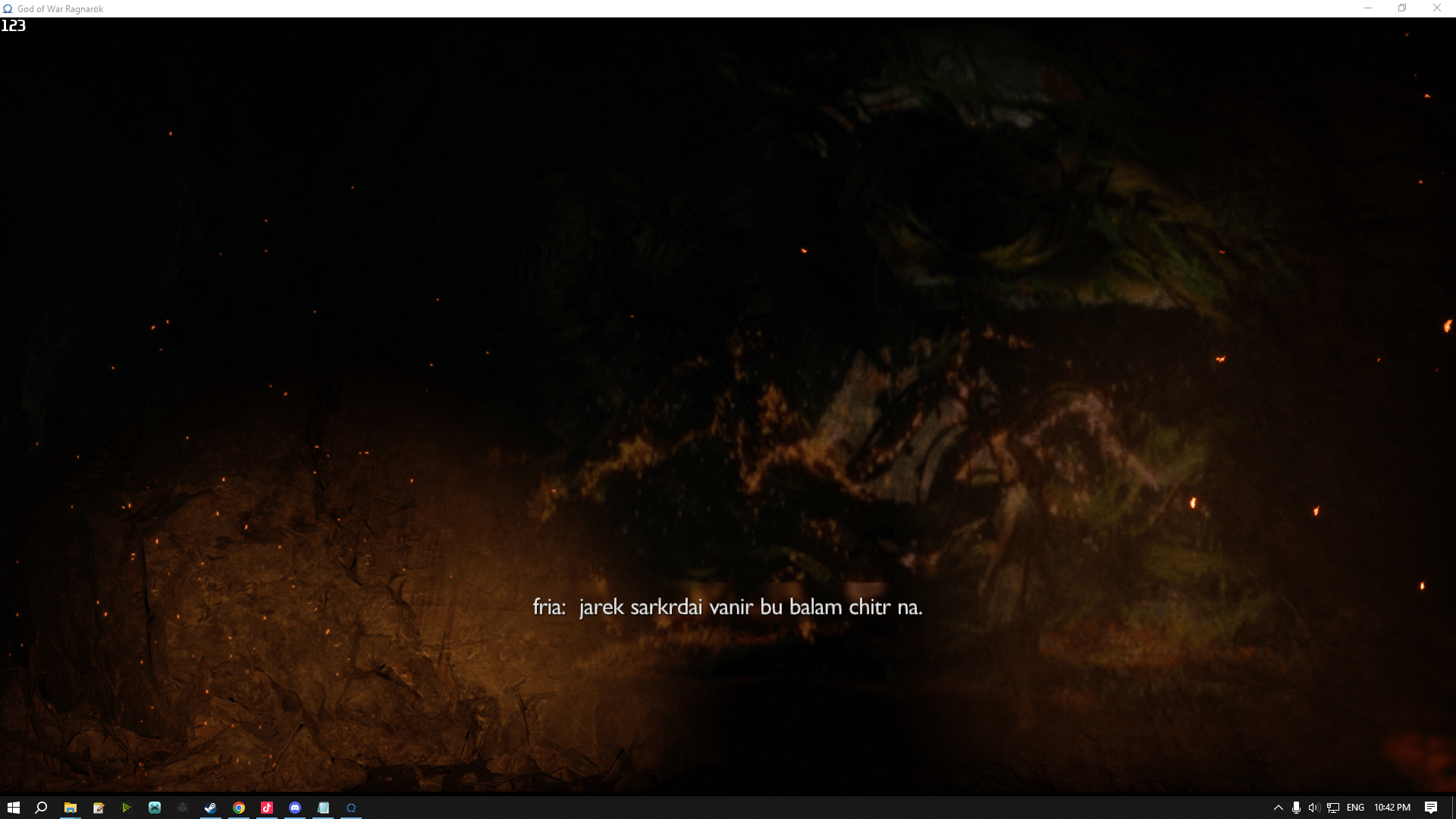Expand hidden icons in the system tray

(1279, 808)
